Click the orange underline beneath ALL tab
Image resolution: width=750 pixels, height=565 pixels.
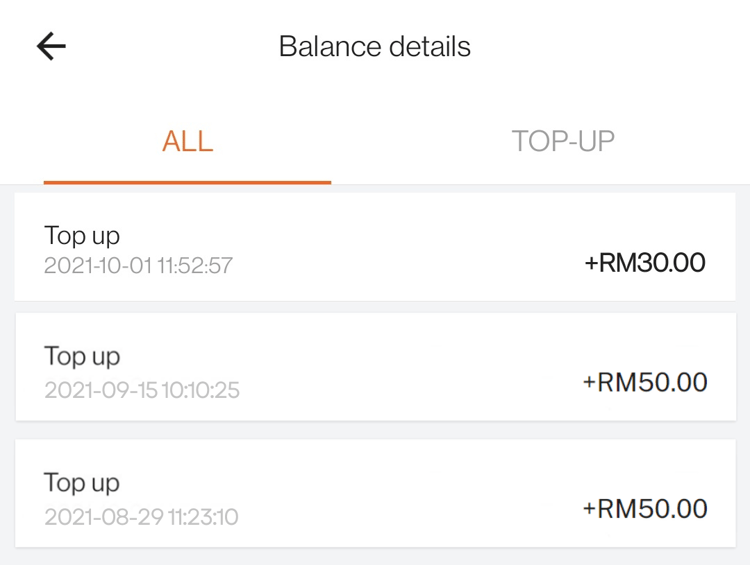coord(187,182)
